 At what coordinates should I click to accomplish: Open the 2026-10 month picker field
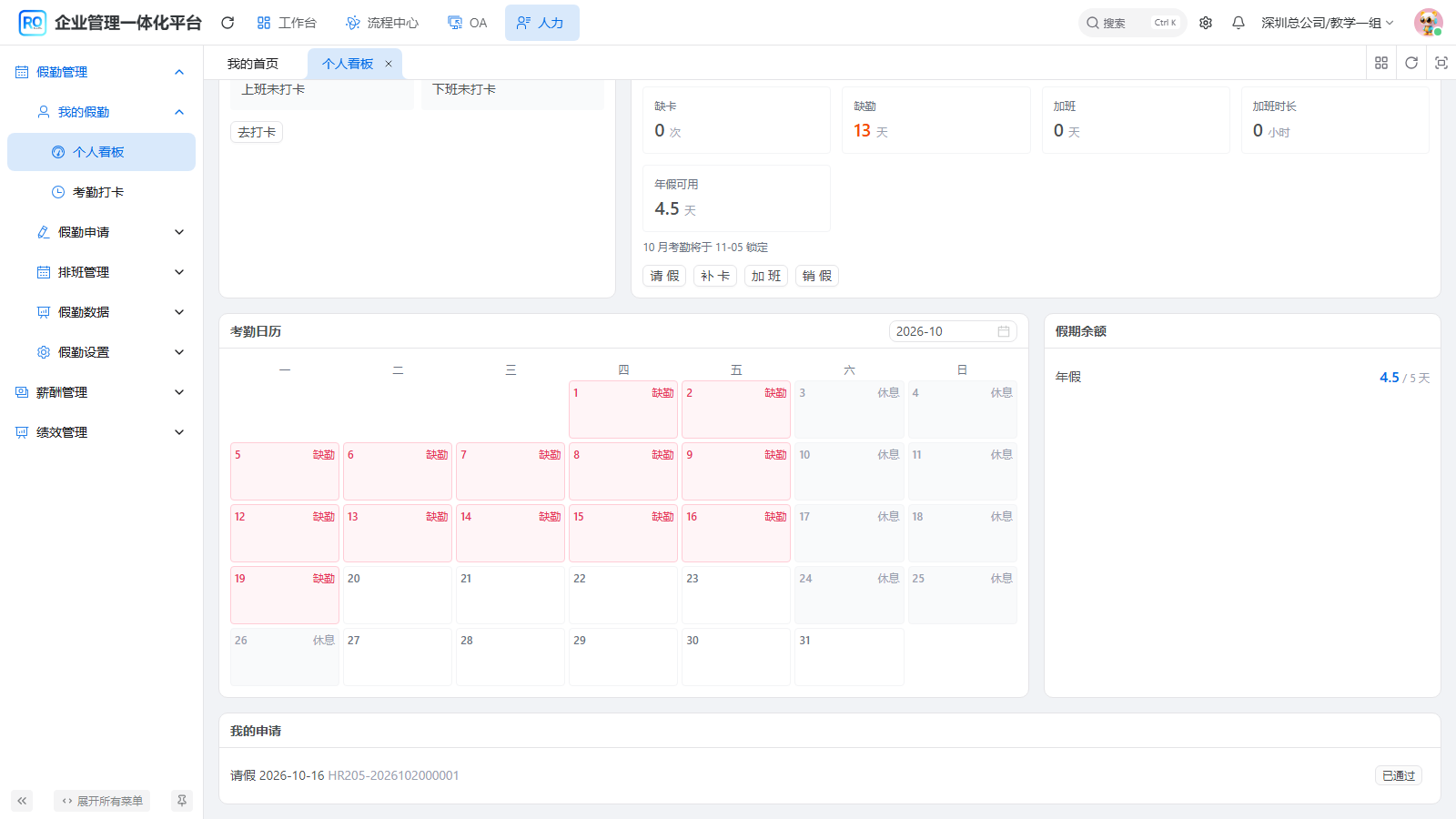tap(953, 331)
